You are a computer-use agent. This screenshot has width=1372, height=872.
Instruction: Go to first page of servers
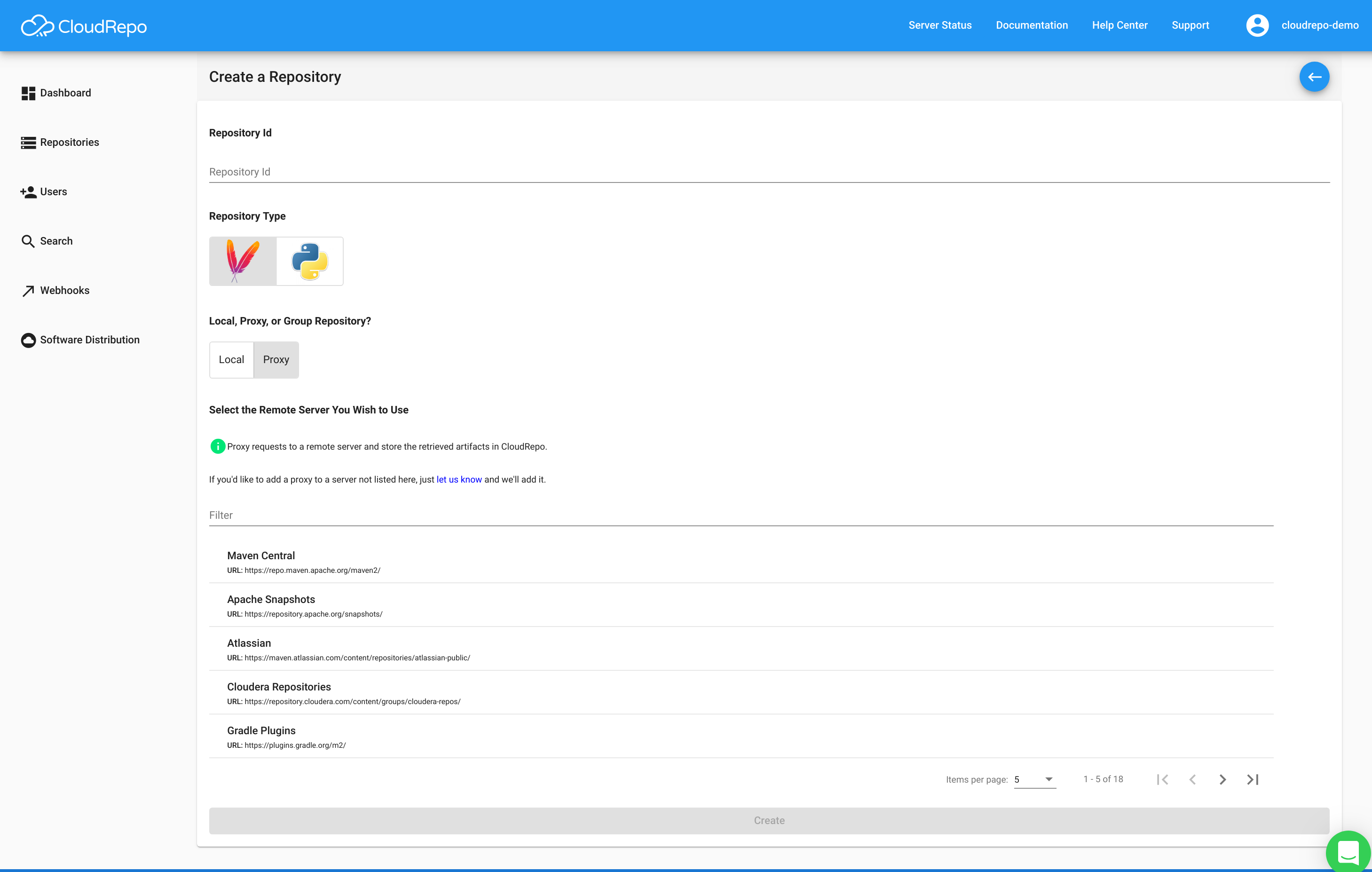click(x=1162, y=779)
